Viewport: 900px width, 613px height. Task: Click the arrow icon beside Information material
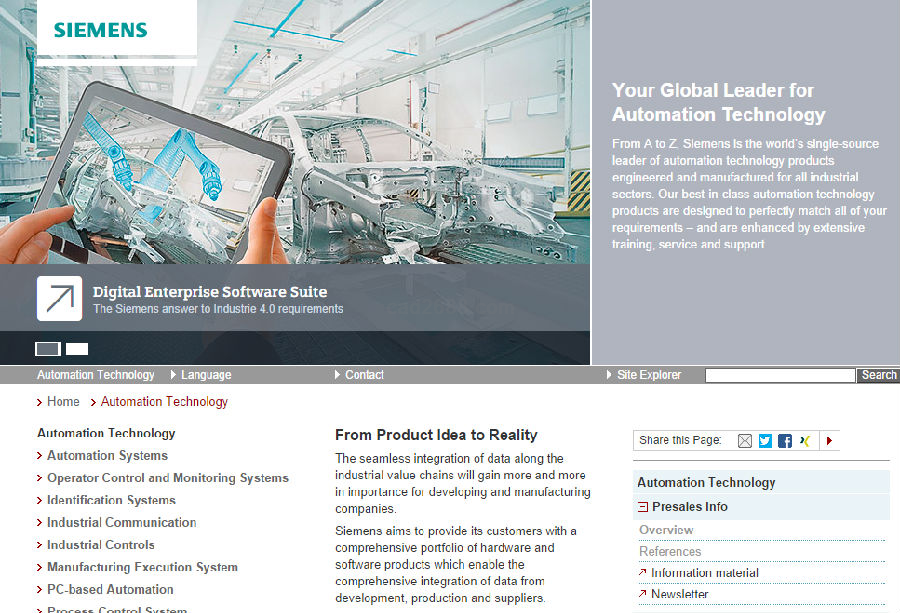click(x=643, y=573)
